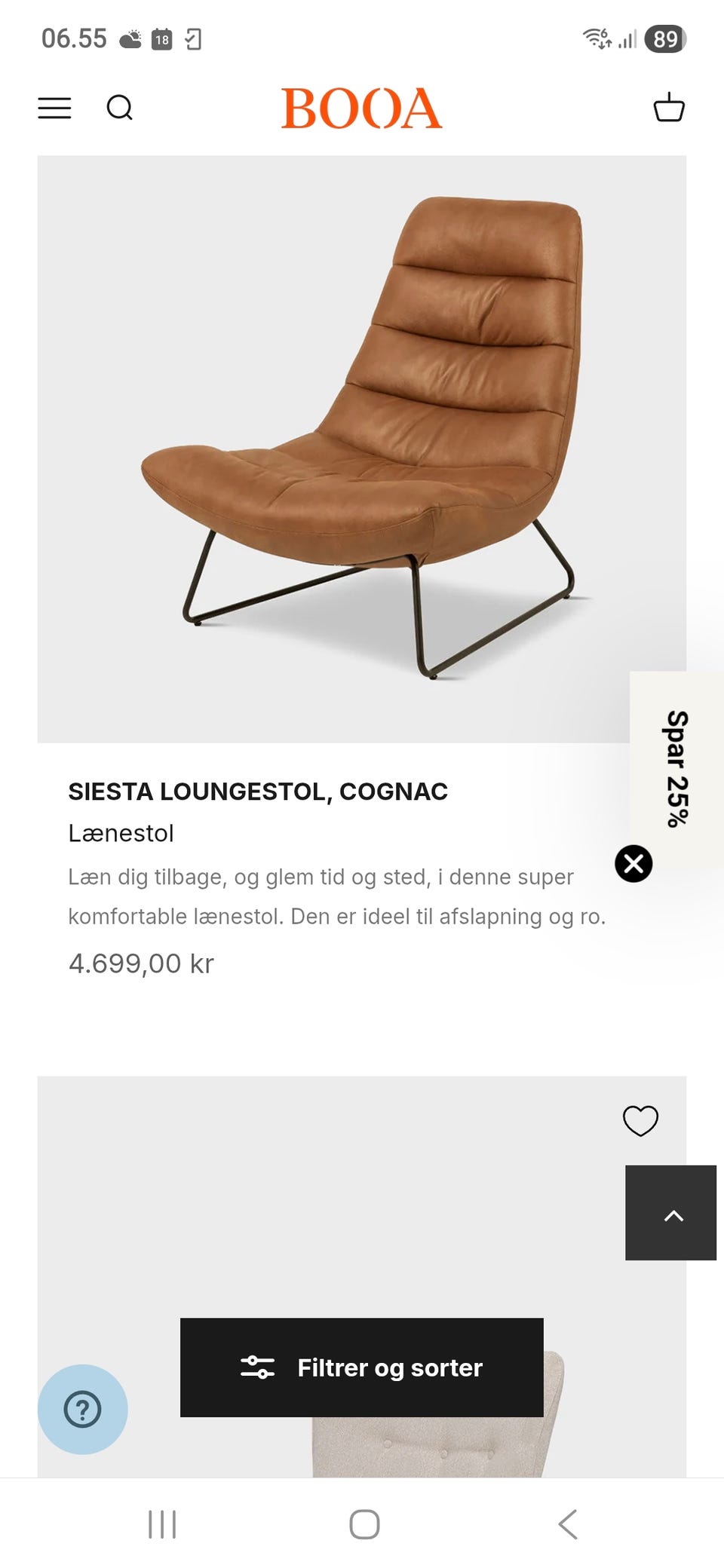
Task: Open the Spar 25% discount tab
Action: [676, 768]
